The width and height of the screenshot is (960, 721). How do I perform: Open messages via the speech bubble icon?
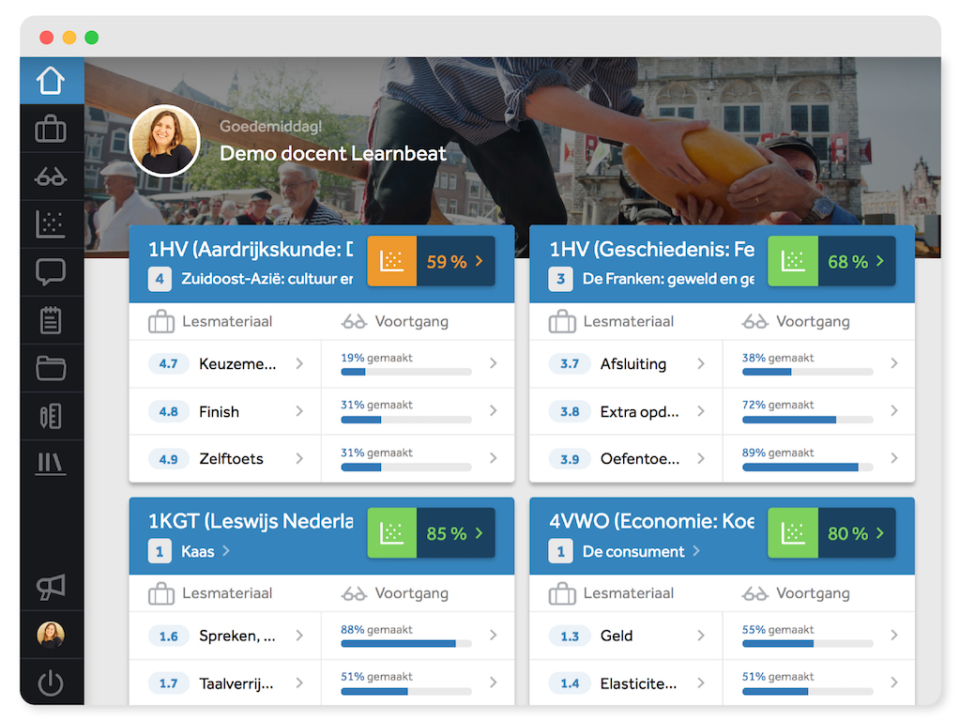[x=51, y=272]
